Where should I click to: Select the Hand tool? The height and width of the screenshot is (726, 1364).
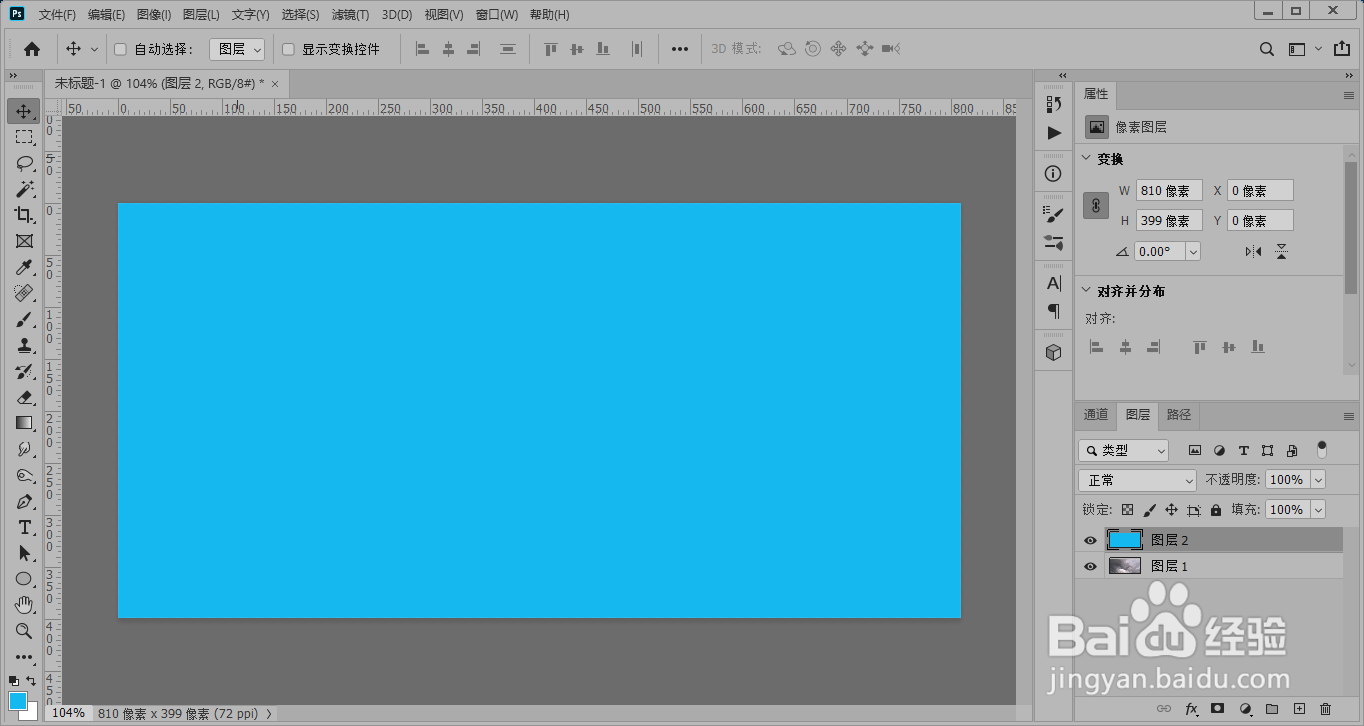coord(24,605)
